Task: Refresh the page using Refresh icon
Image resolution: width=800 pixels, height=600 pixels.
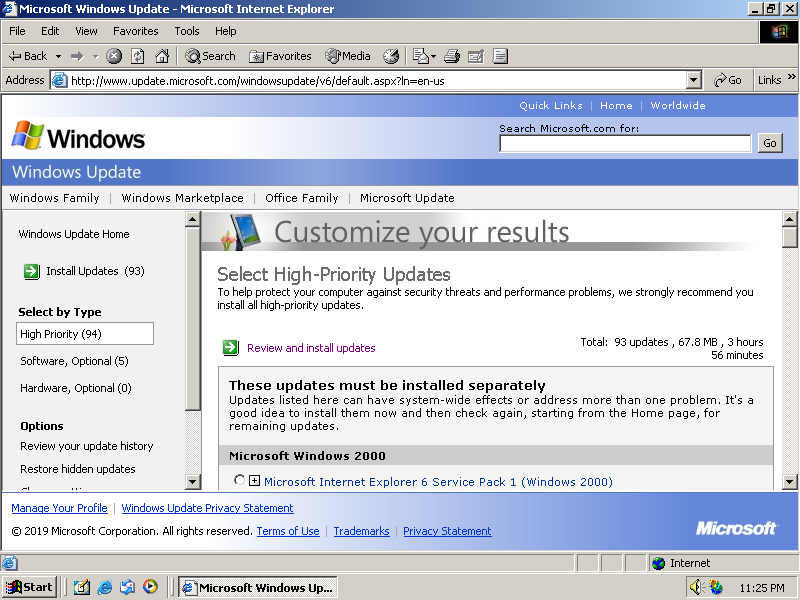Action: click(138, 56)
